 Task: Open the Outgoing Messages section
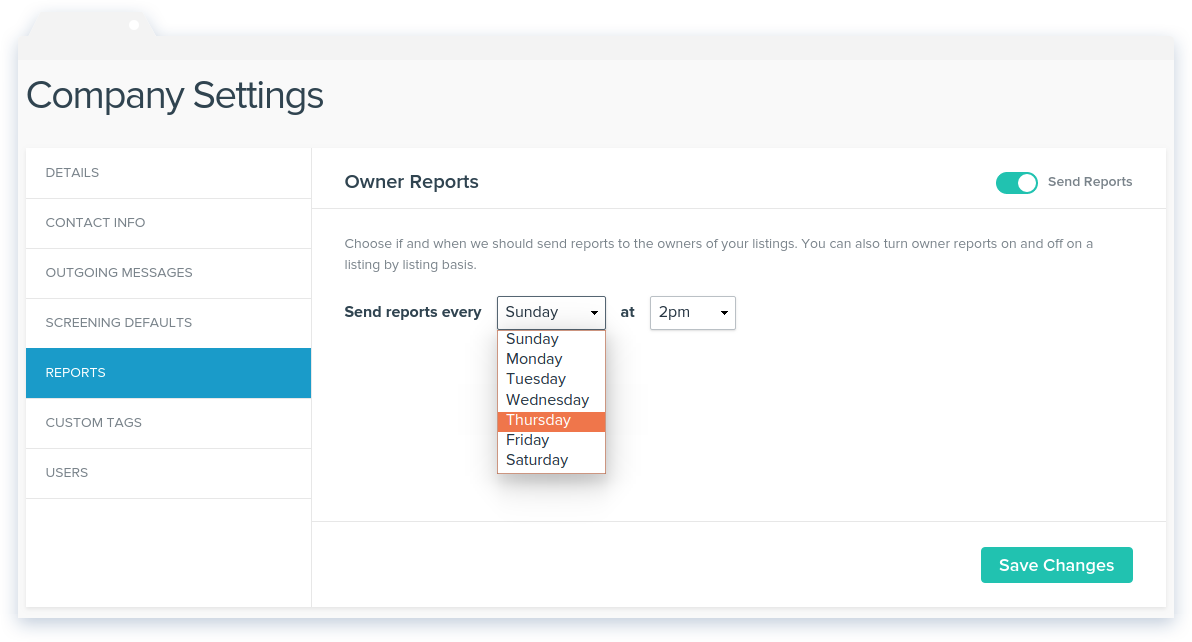coord(169,274)
